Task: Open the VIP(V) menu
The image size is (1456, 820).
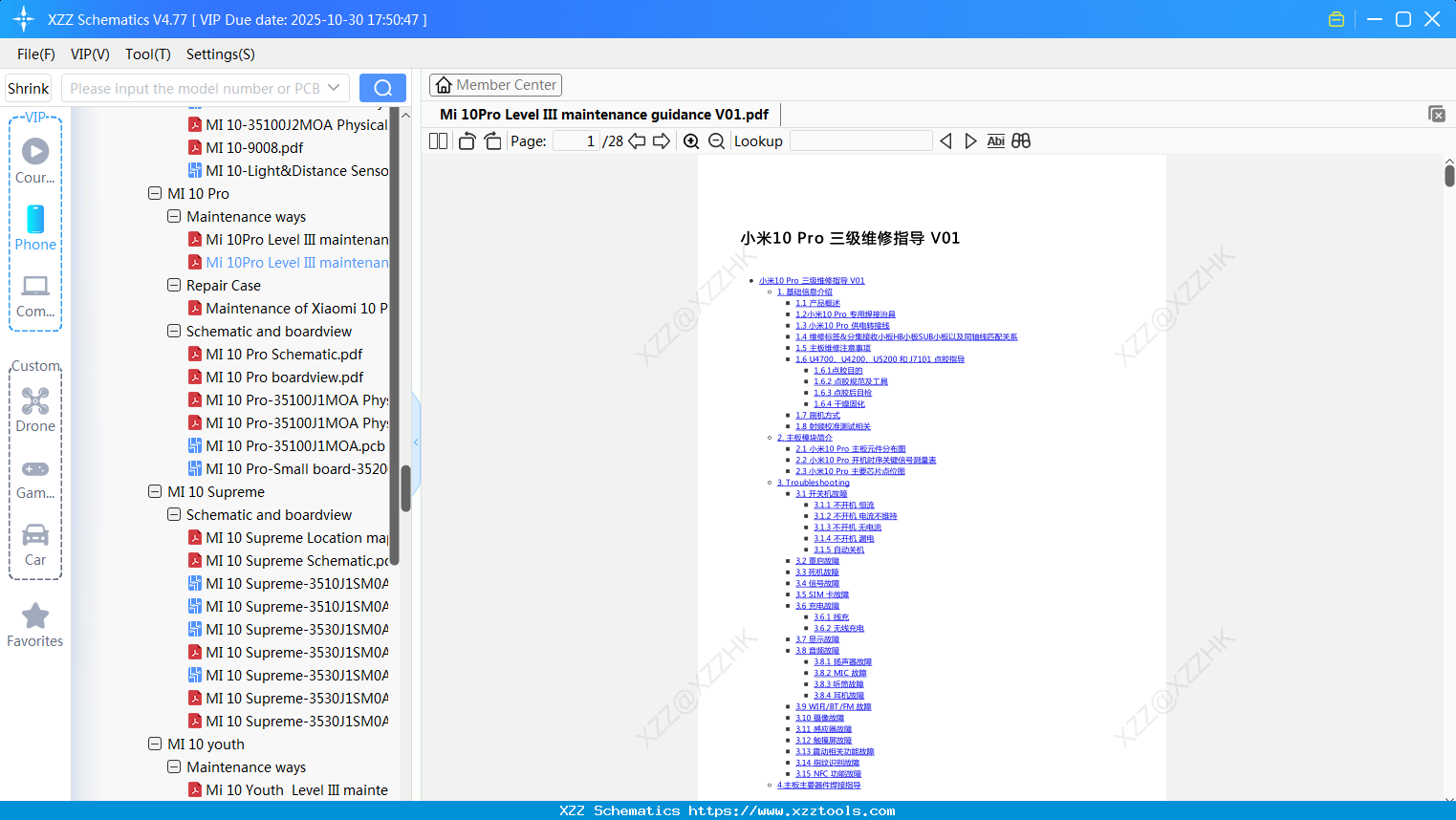Action: coord(89,54)
